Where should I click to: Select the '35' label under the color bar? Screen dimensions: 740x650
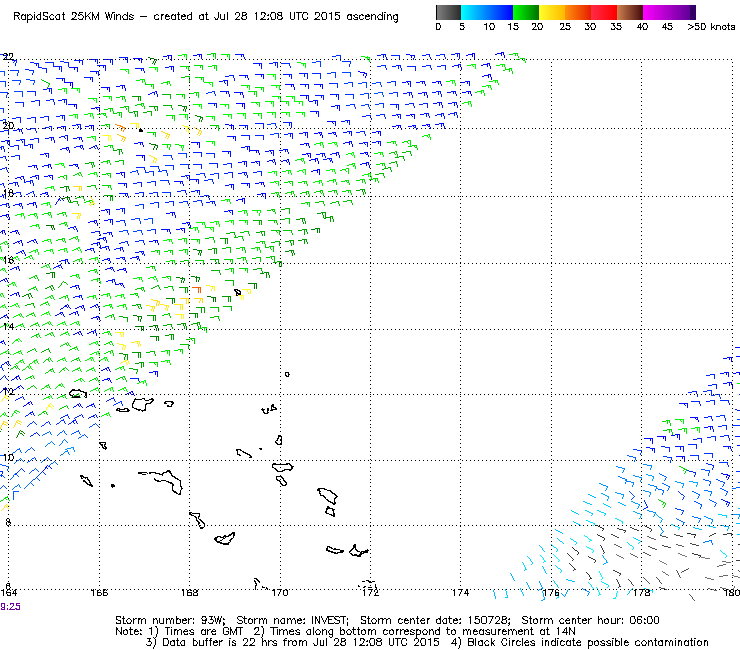click(x=616, y=26)
